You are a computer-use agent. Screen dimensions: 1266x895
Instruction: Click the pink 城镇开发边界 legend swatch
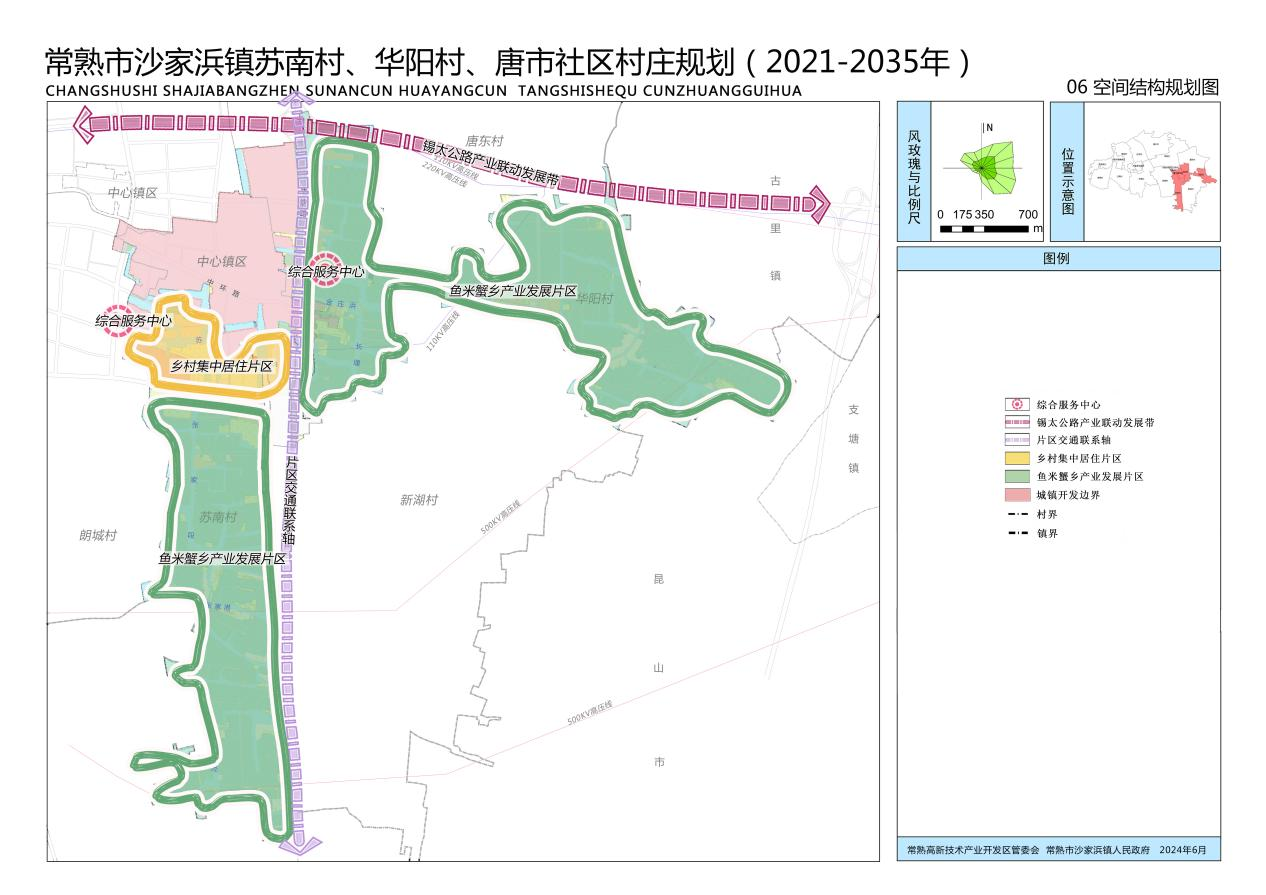tap(1017, 495)
